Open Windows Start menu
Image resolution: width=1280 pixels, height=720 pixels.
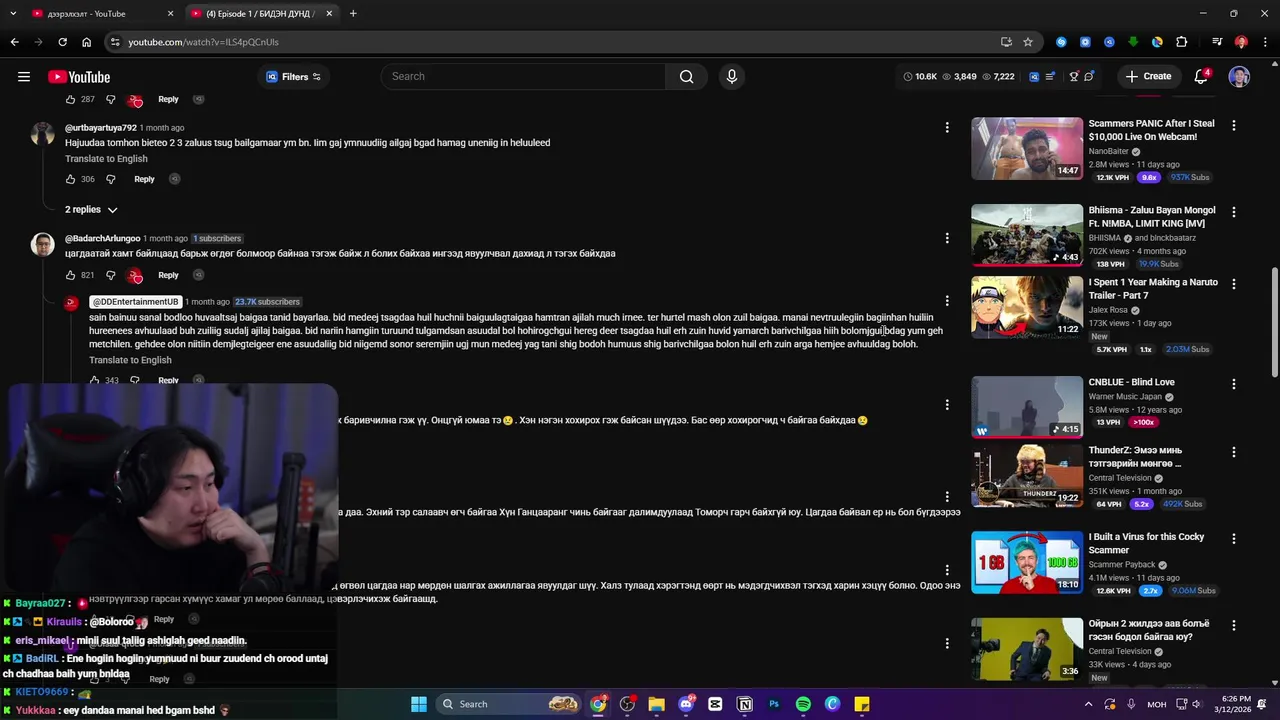(419, 704)
